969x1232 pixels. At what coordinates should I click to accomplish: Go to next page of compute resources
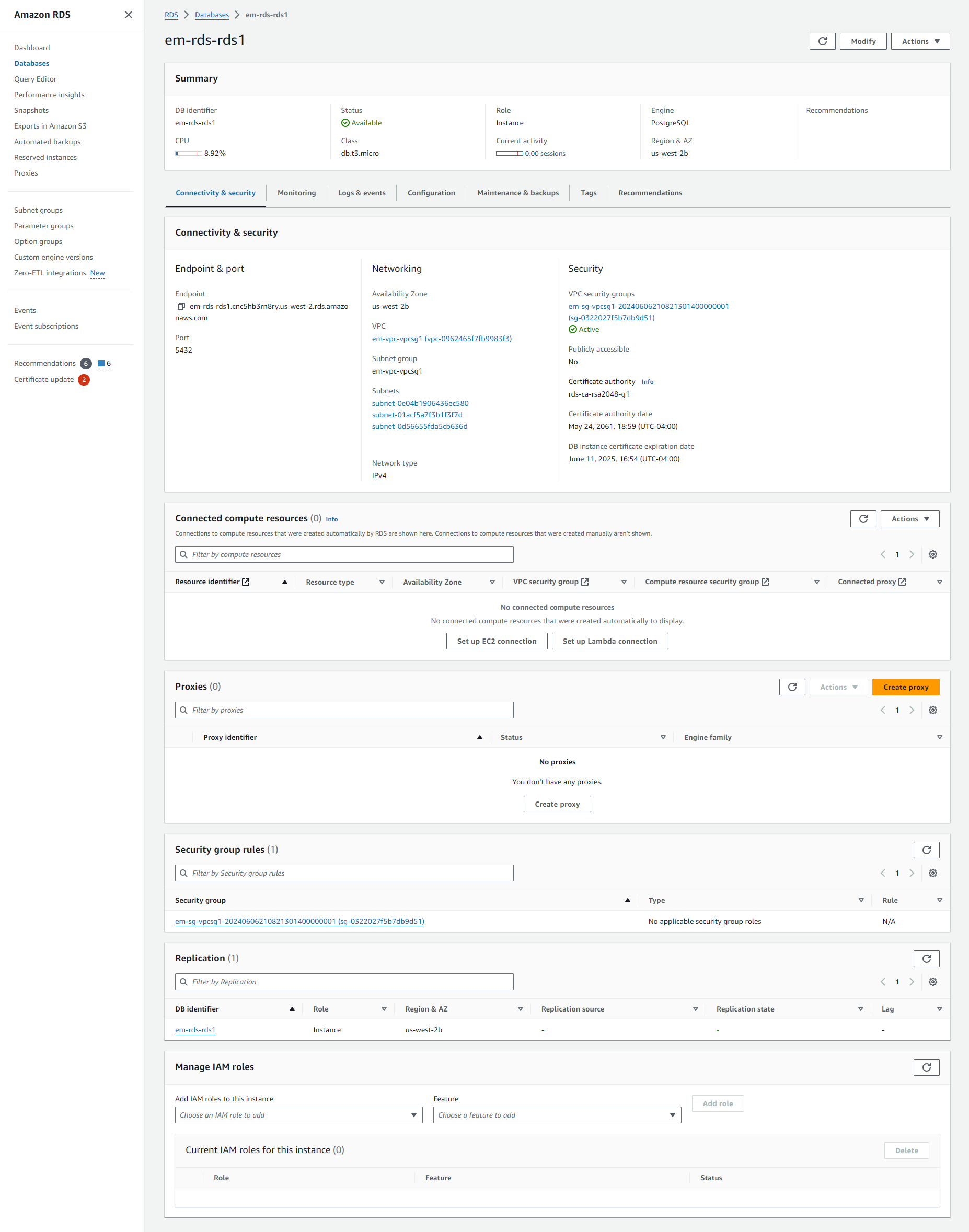pyautogui.click(x=912, y=555)
